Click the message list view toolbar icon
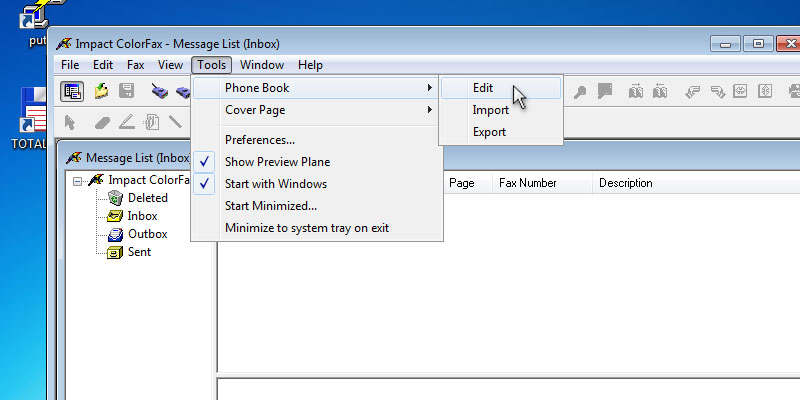The image size is (800, 400). point(72,91)
